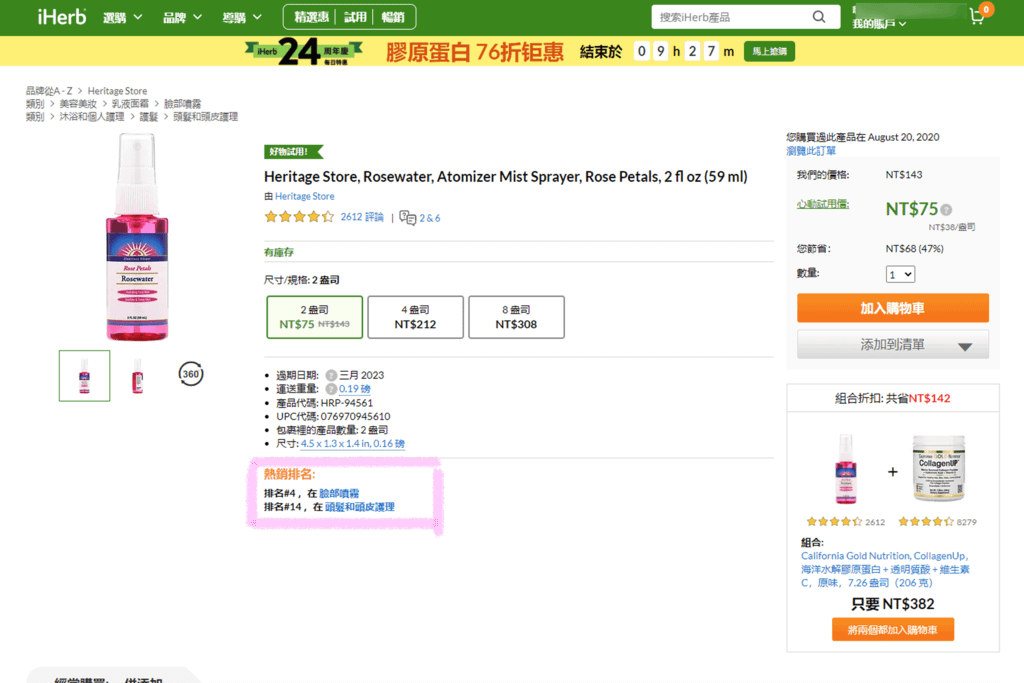Expand the 我的賬戶 account menu
The height and width of the screenshot is (683, 1024).
pyautogui.click(x=879, y=24)
